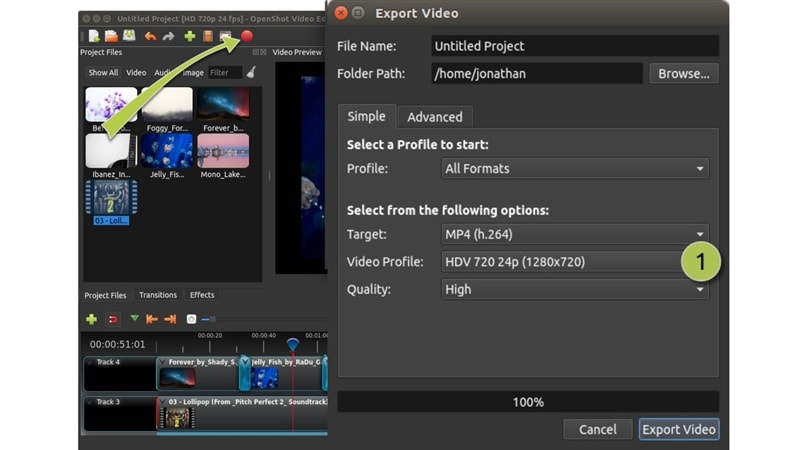This screenshot has height=450, width=800.
Task: Undo the last action in OpenShot
Action: point(150,36)
